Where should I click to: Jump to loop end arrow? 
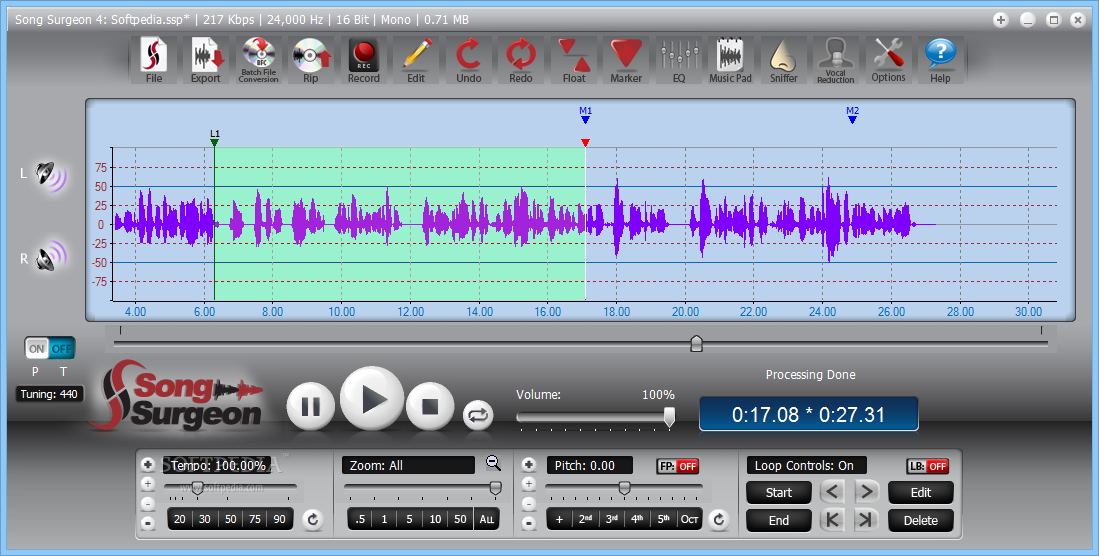[x=866, y=520]
